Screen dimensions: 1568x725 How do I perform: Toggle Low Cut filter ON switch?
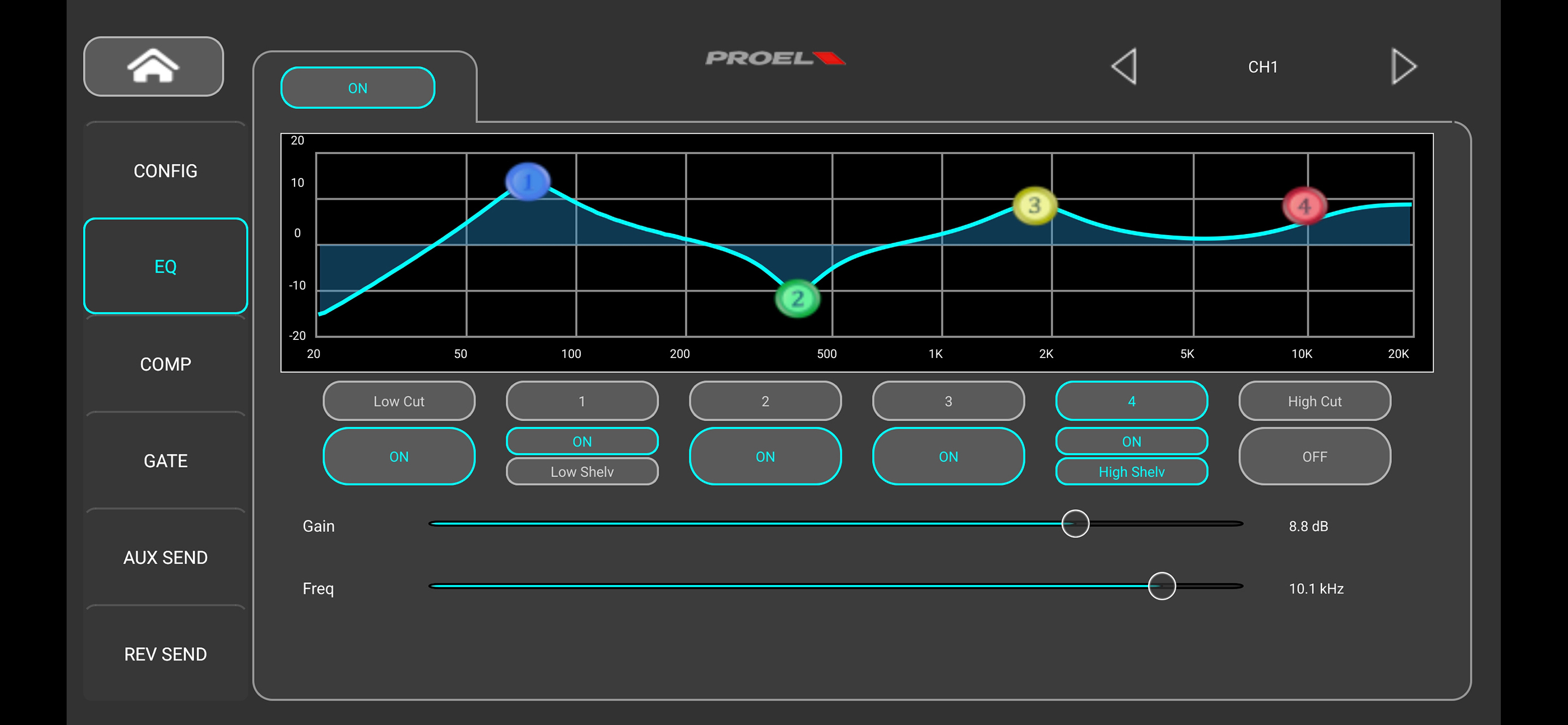[398, 457]
